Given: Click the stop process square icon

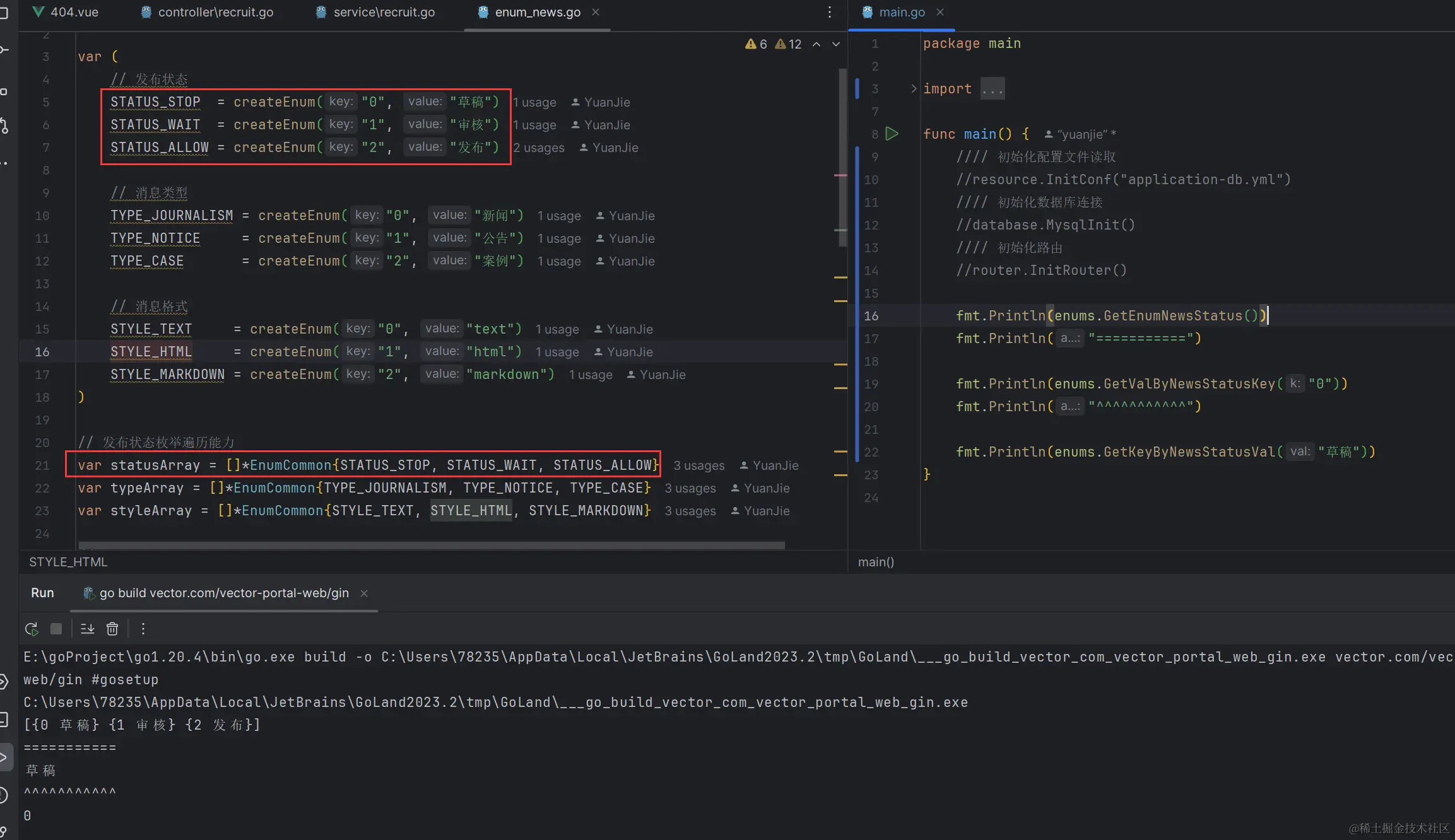Looking at the screenshot, I should coord(56,629).
